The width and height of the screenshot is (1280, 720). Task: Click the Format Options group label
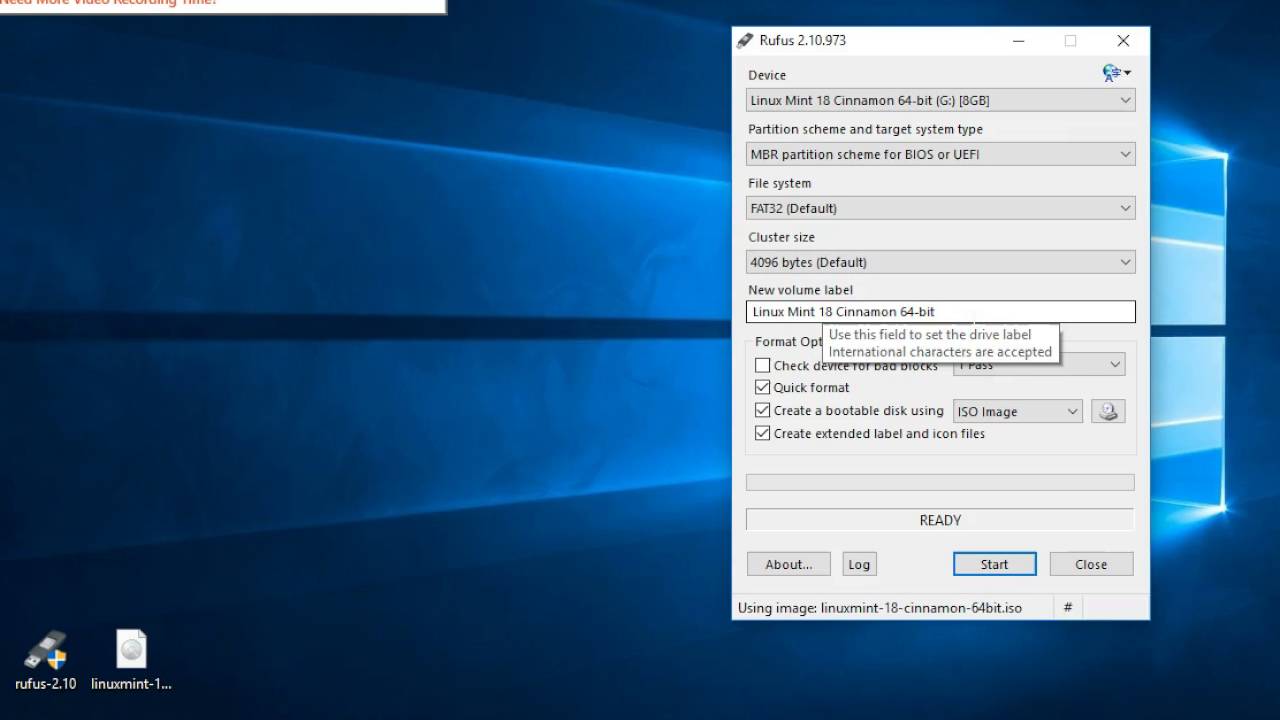click(x=789, y=342)
